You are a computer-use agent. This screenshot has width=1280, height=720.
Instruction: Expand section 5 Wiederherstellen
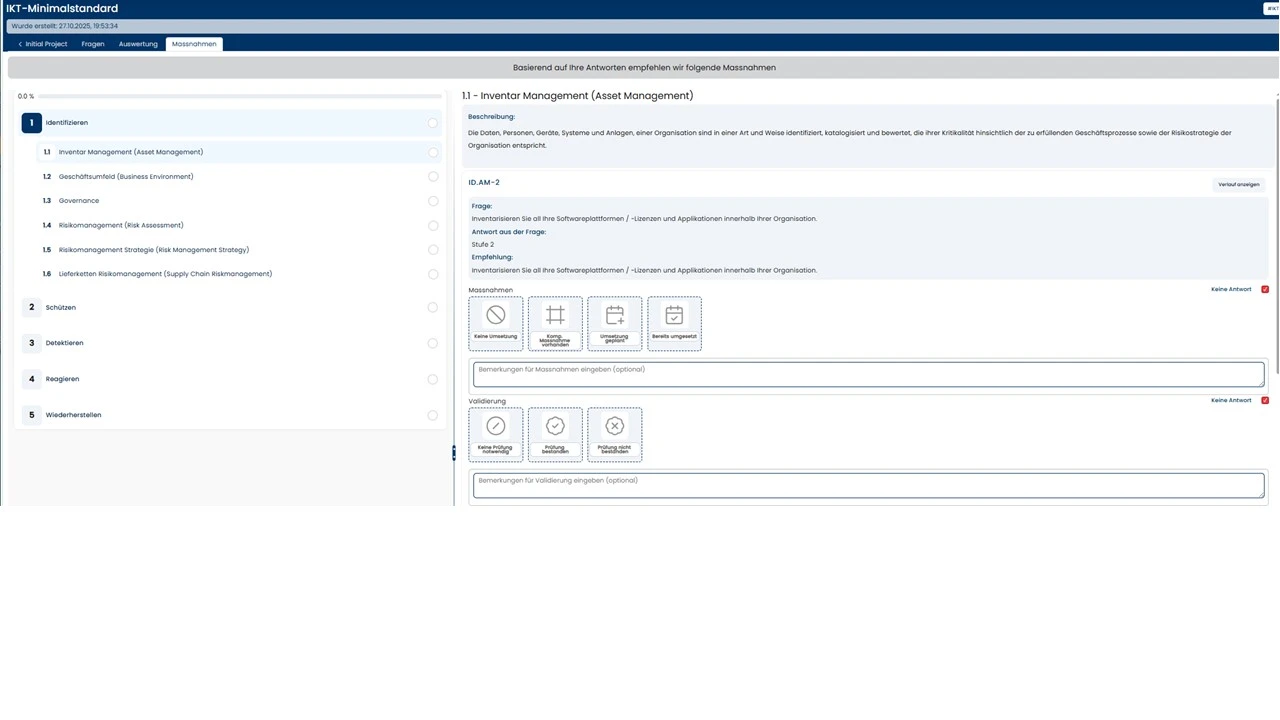point(73,415)
